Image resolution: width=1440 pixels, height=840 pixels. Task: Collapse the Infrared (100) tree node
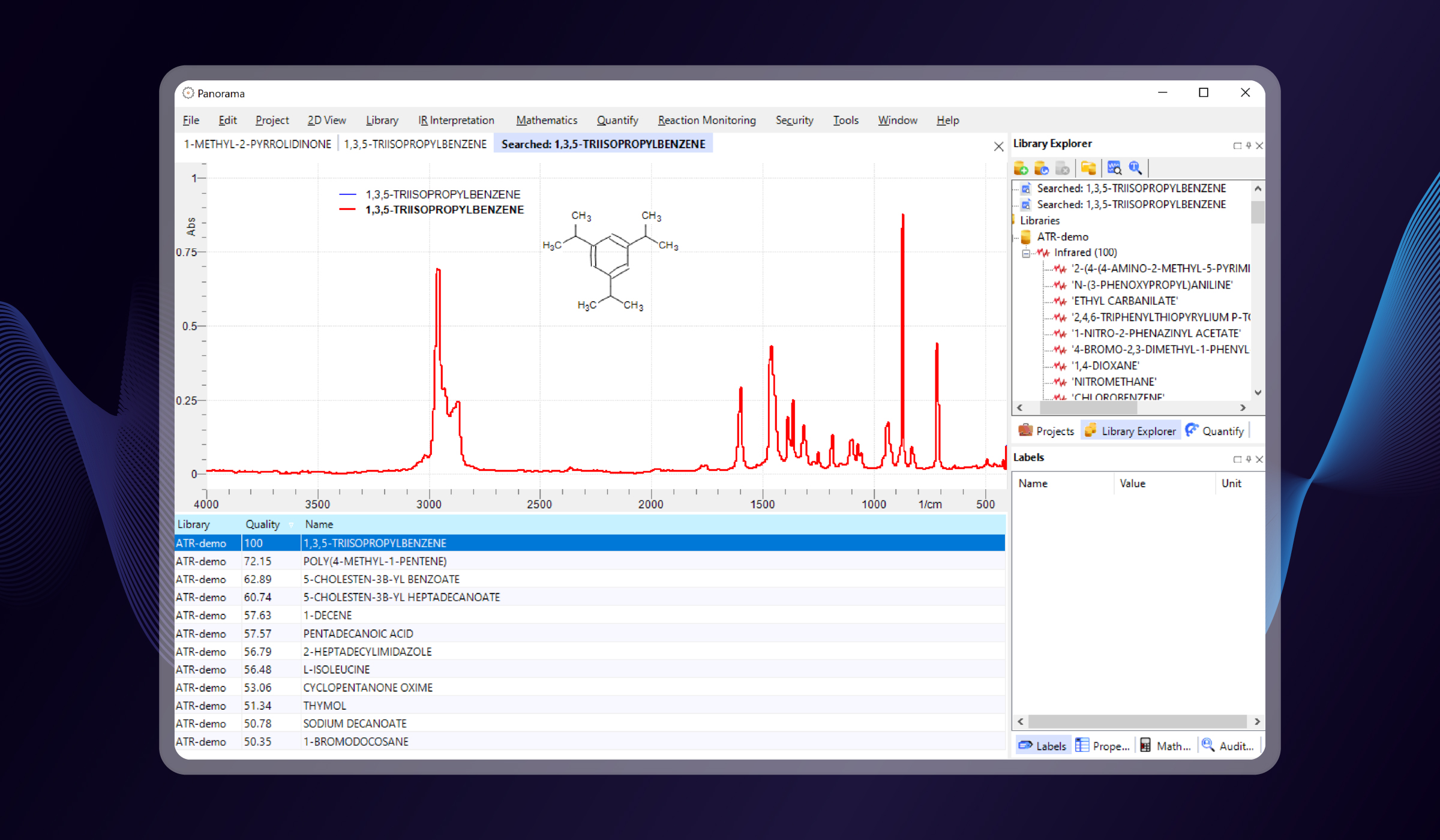pos(1026,253)
